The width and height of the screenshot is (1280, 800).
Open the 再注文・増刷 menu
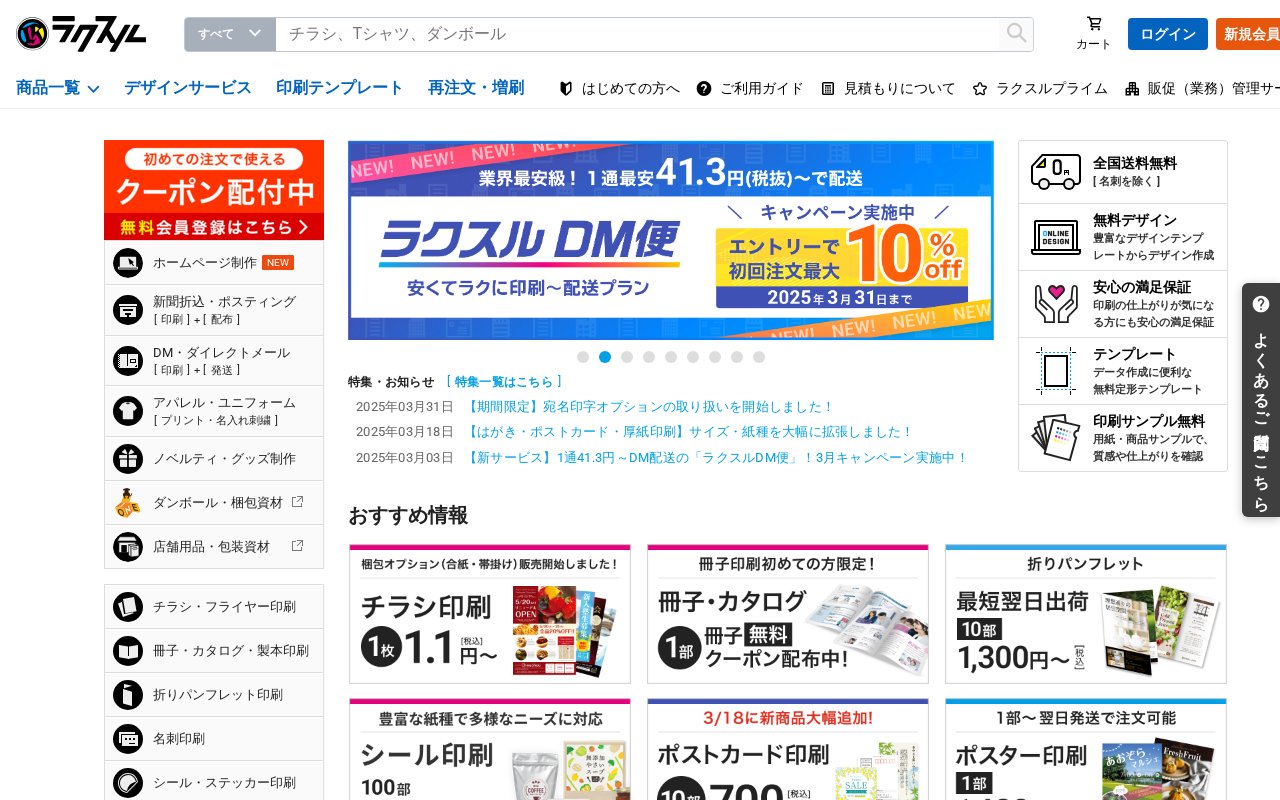[476, 88]
